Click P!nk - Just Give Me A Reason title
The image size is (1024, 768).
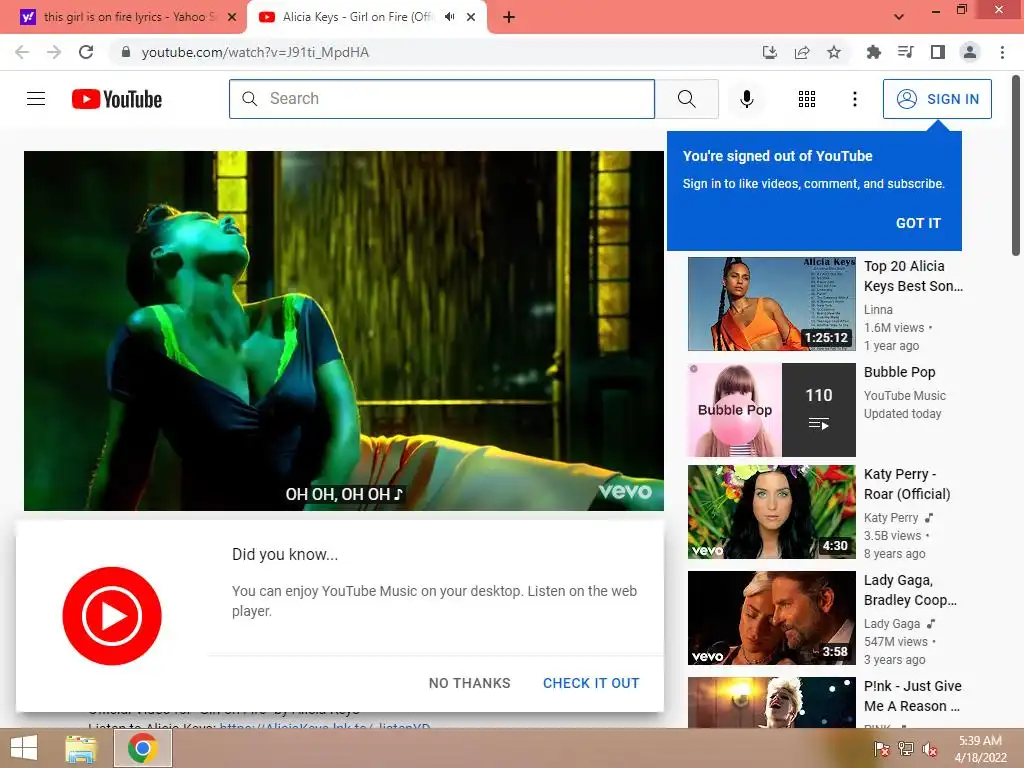point(912,696)
